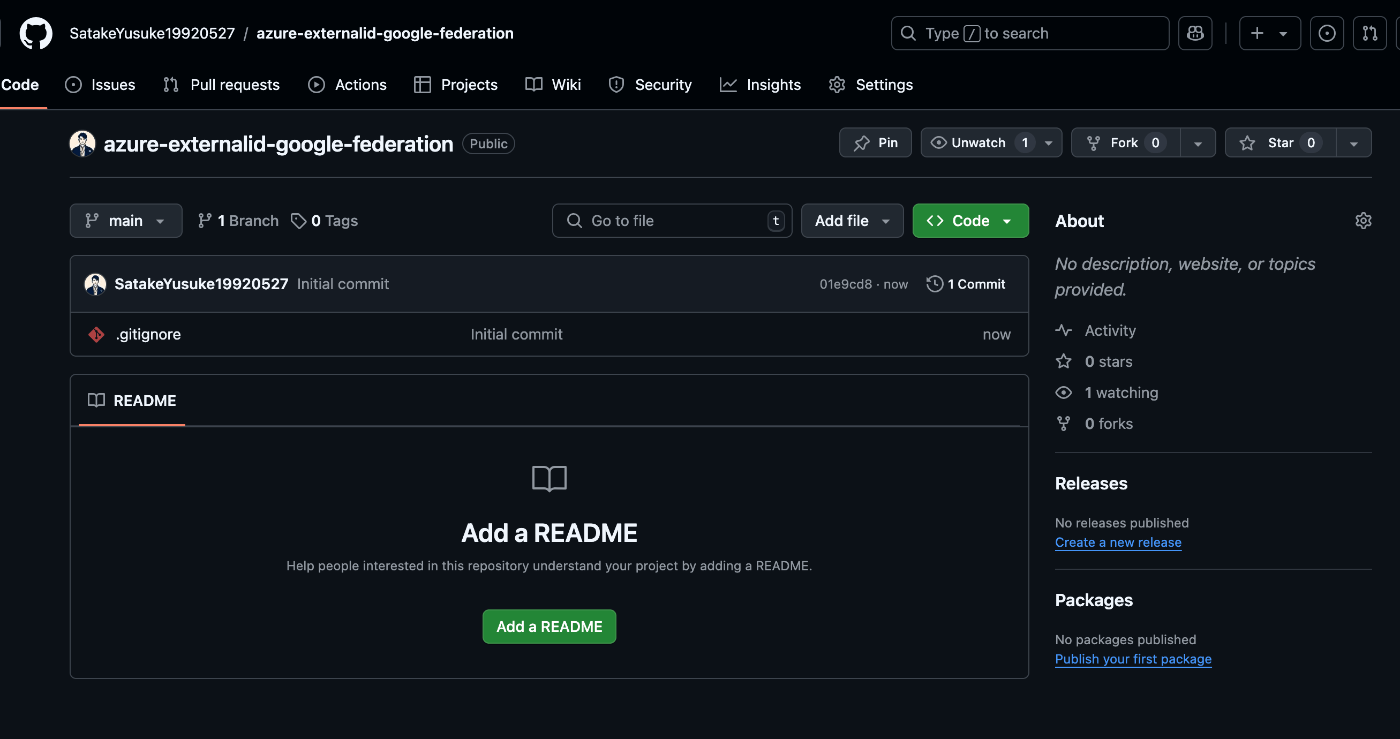Open the 0 stars link

click(x=1108, y=362)
